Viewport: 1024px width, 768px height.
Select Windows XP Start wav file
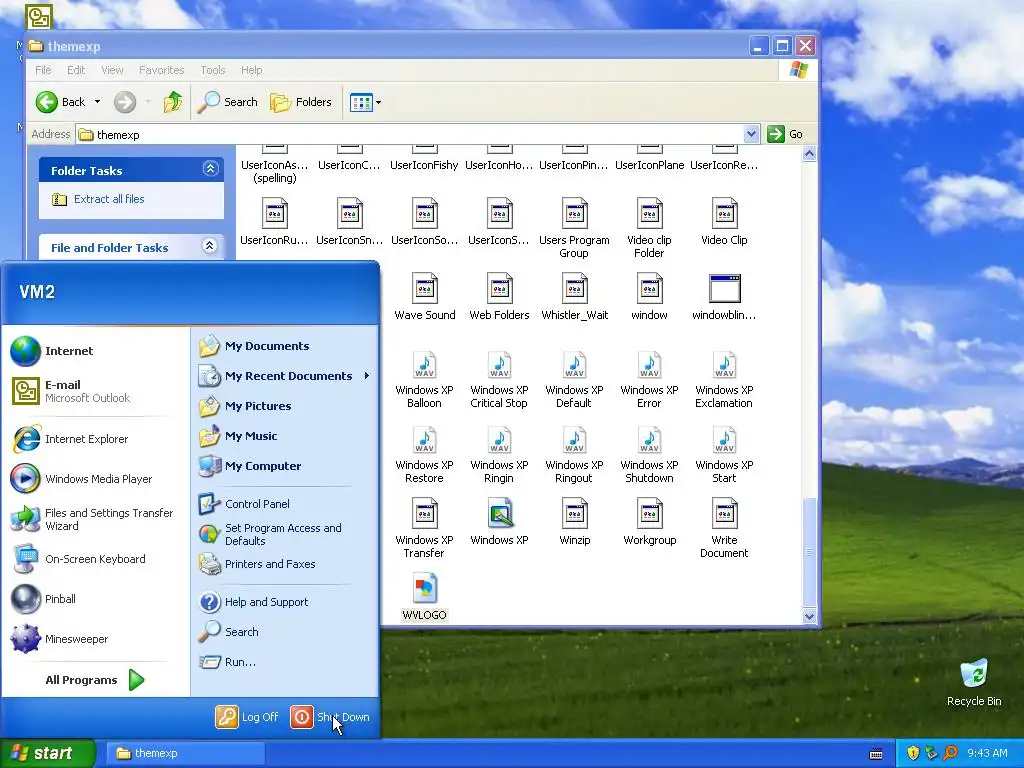coord(724,455)
